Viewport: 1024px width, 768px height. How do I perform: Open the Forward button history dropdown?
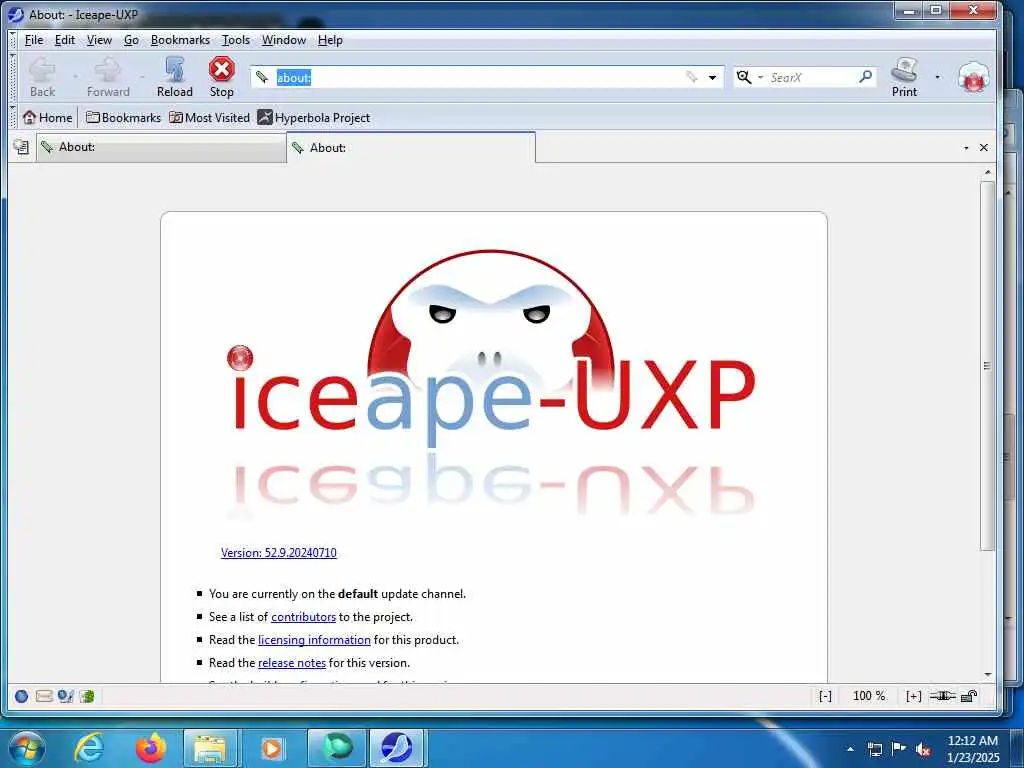[142, 77]
